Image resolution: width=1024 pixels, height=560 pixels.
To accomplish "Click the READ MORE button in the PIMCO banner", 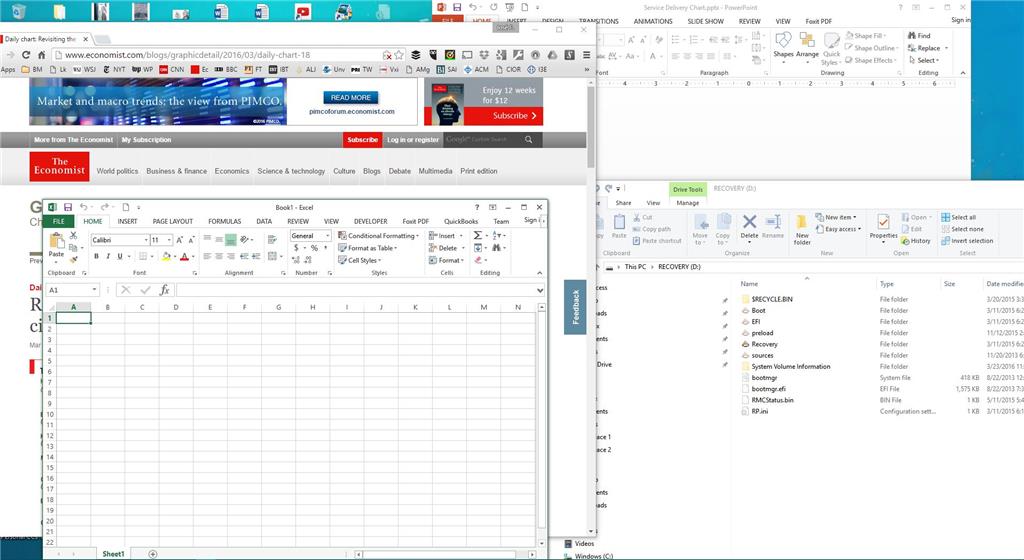I will 351,97.
